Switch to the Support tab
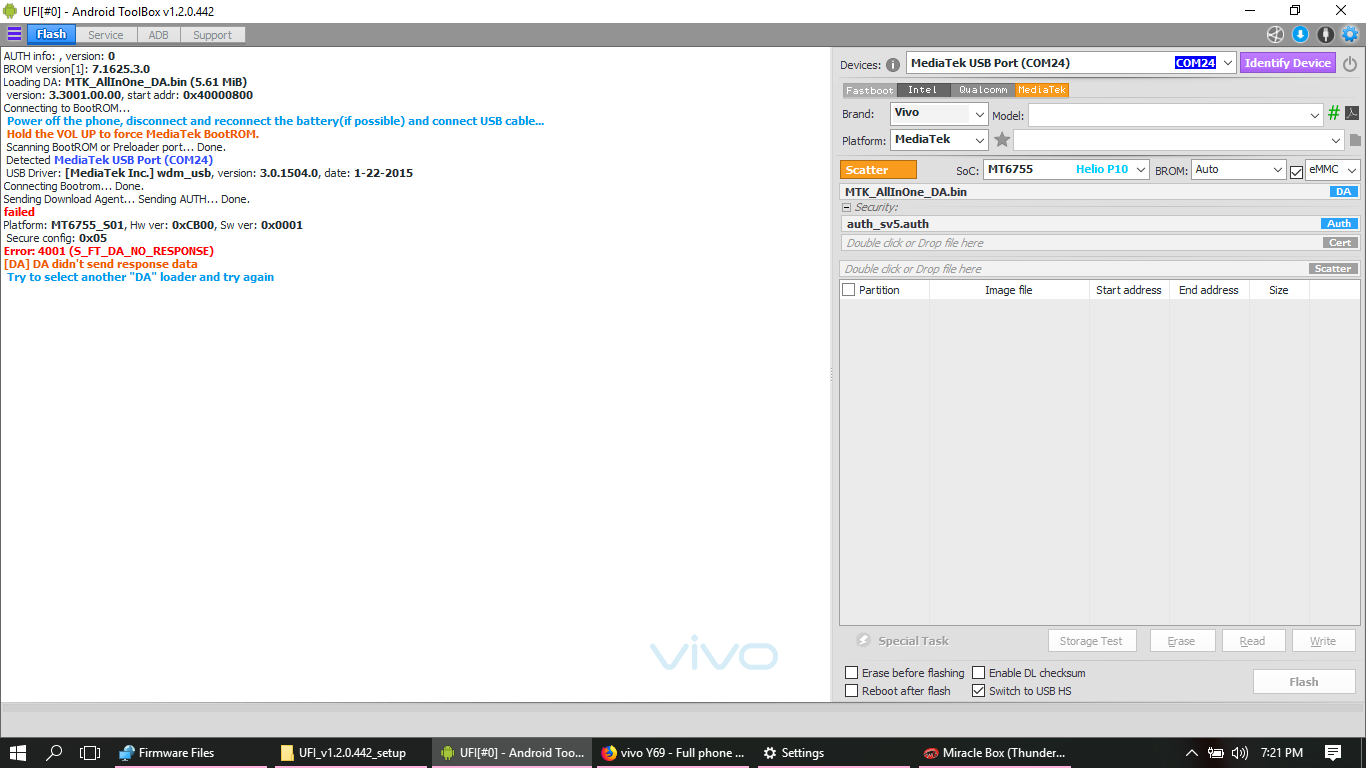The width and height of the screenshot is (1366, 768). point(213,35)
